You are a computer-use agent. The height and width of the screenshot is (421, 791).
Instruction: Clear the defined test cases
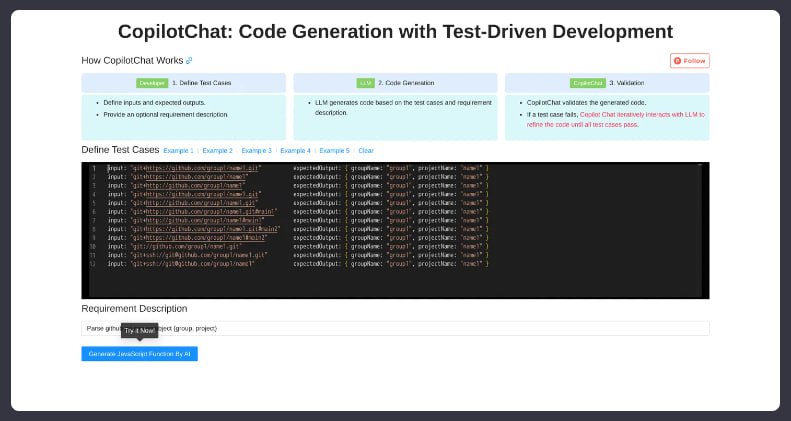pyautogui.click(x=366, y=151)
